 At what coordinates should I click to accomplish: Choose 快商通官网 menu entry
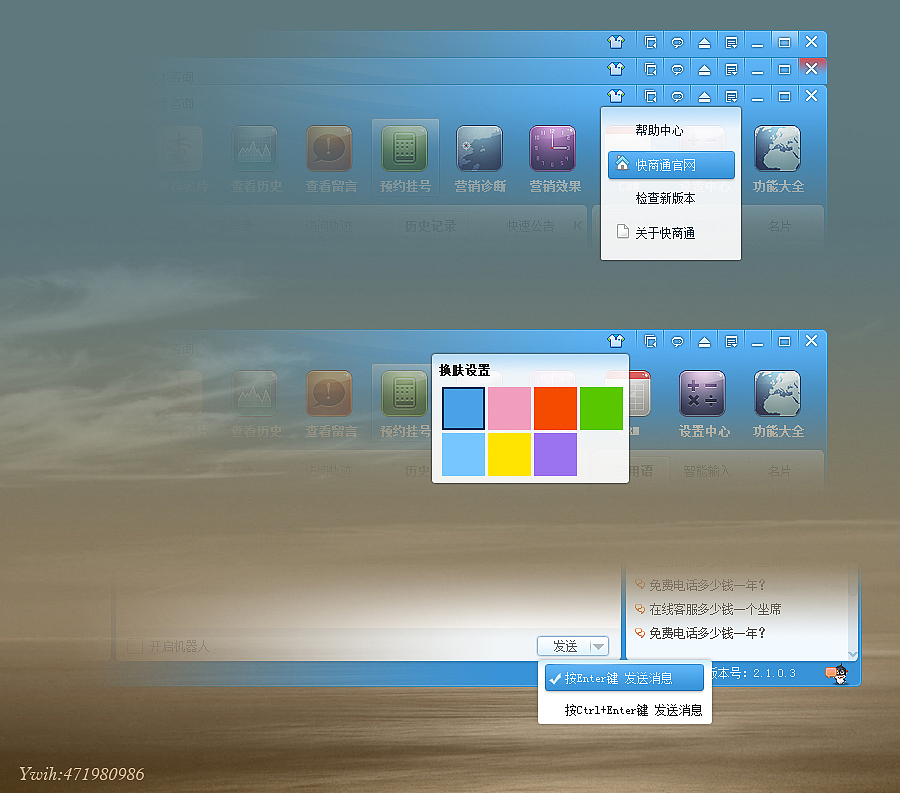point(670,165)
